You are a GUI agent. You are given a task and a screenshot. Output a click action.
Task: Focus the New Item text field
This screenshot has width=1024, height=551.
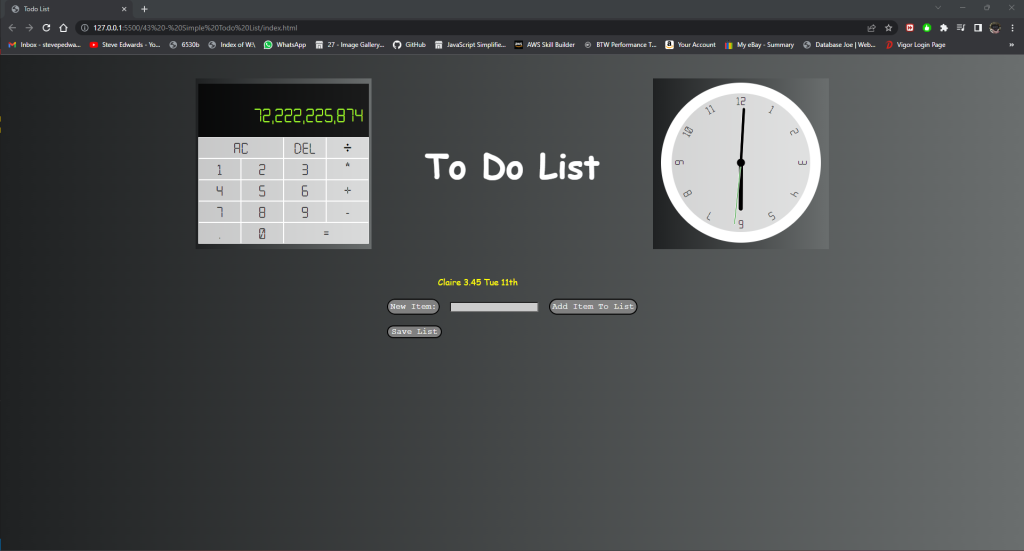494,307
